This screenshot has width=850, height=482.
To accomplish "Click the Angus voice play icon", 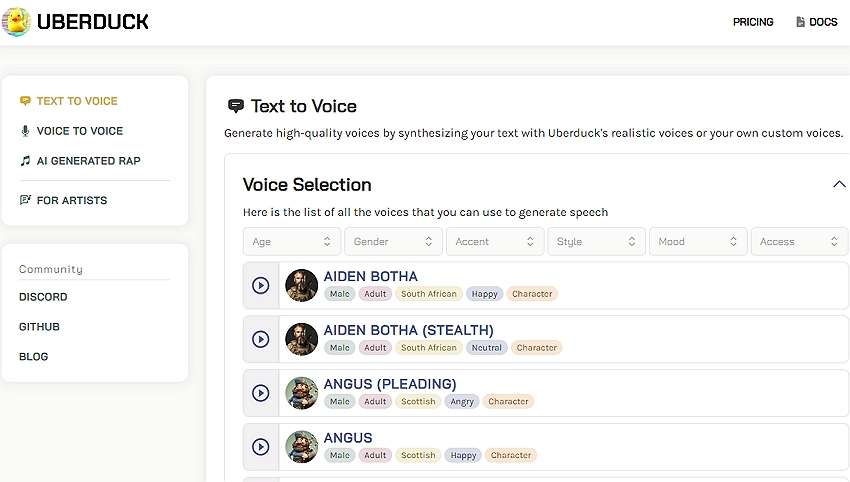I will (260, 447).
